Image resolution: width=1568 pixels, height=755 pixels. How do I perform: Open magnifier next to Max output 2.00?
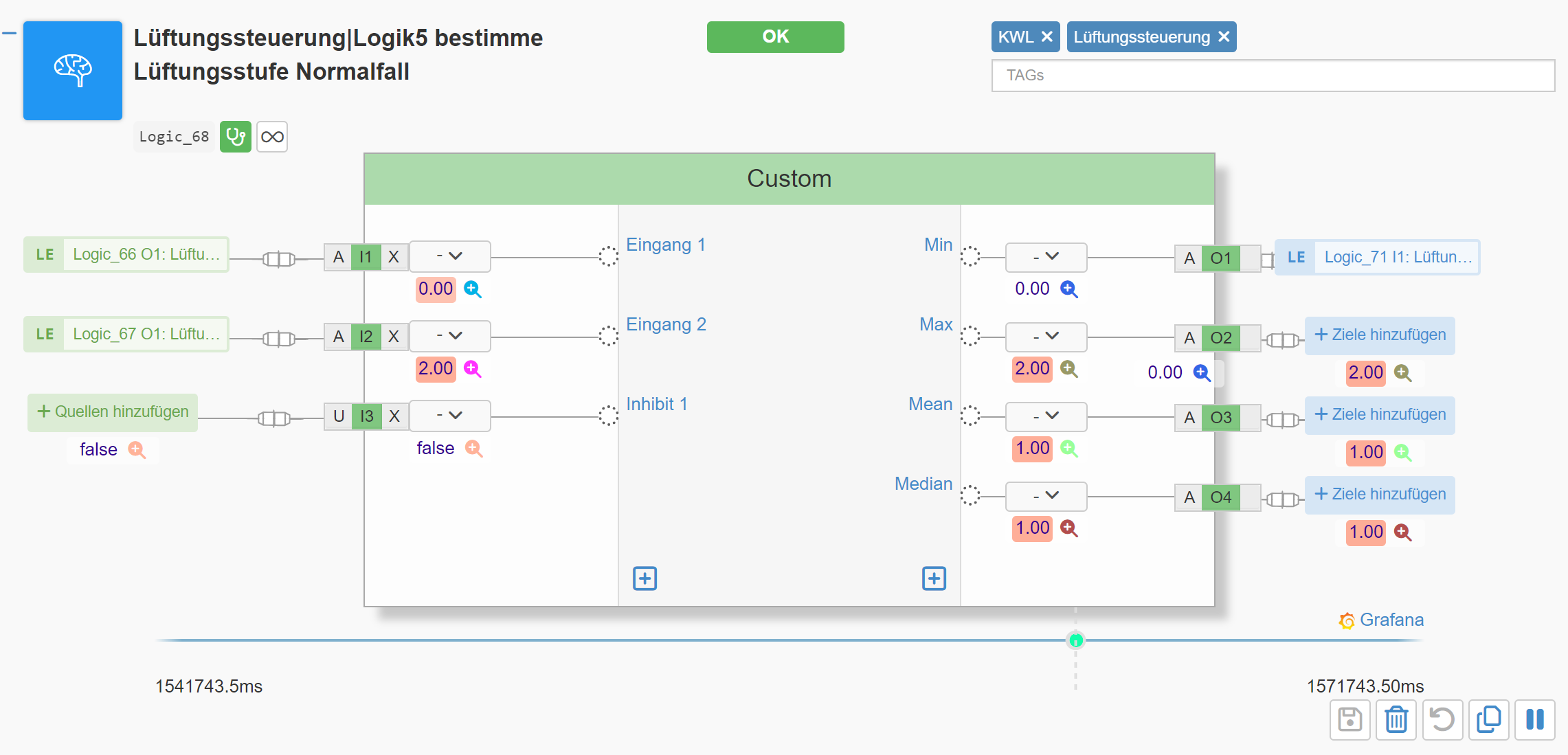1069,369
